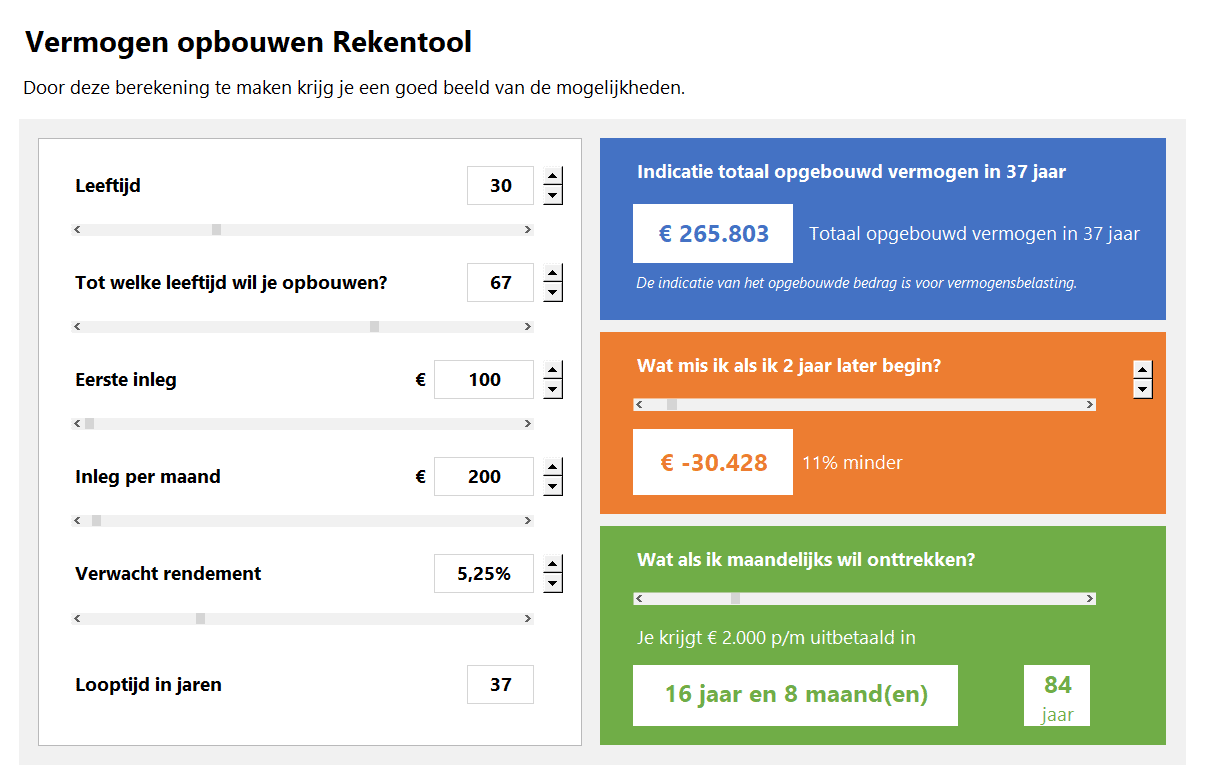
Task: Increase Leeftijd with the up spinner arrow
Action: point(553,177)
